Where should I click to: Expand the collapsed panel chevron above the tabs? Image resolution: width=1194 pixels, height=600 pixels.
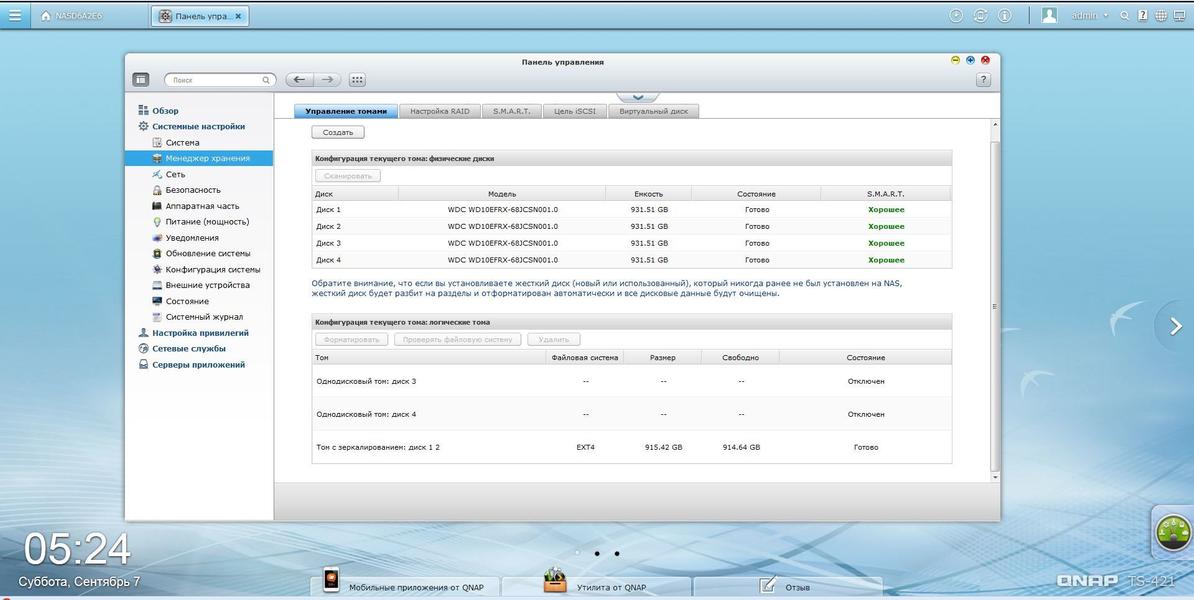point(637,97)
